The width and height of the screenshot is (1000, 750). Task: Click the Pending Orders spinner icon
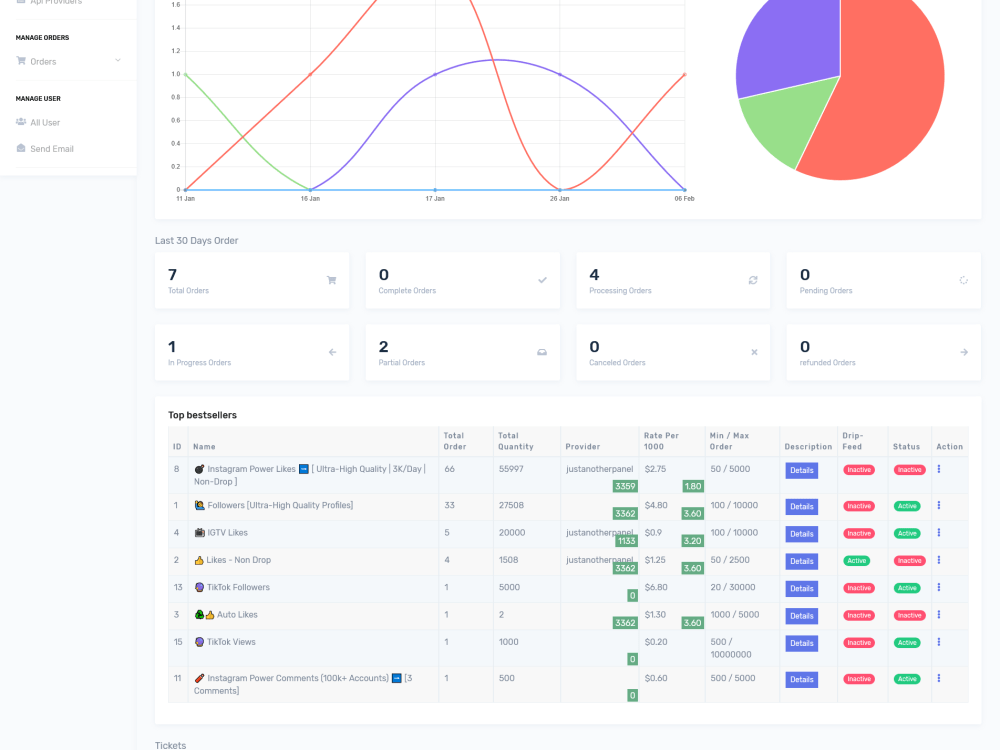pos(964,280)
